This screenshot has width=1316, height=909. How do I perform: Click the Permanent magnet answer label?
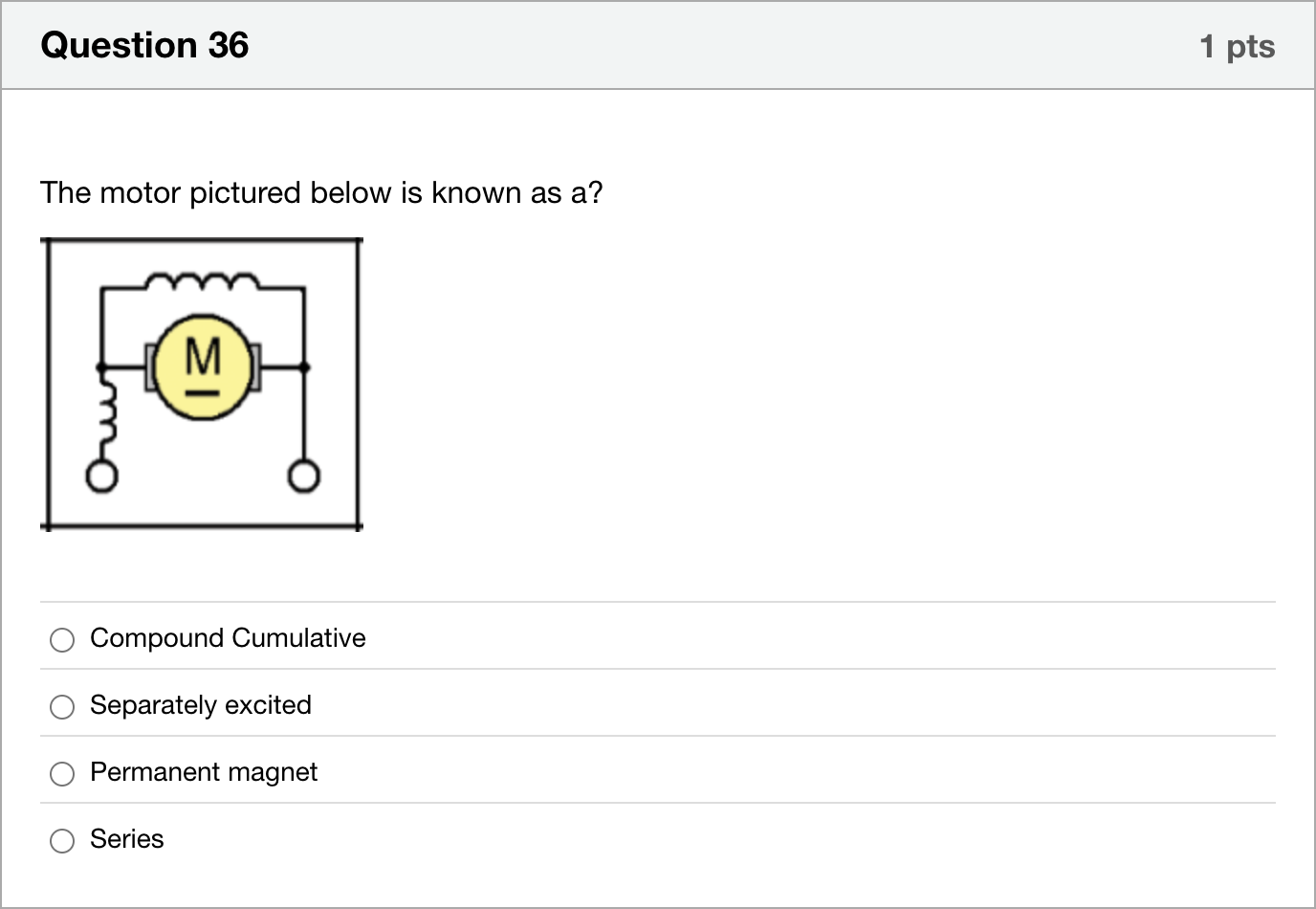[204, 772]
